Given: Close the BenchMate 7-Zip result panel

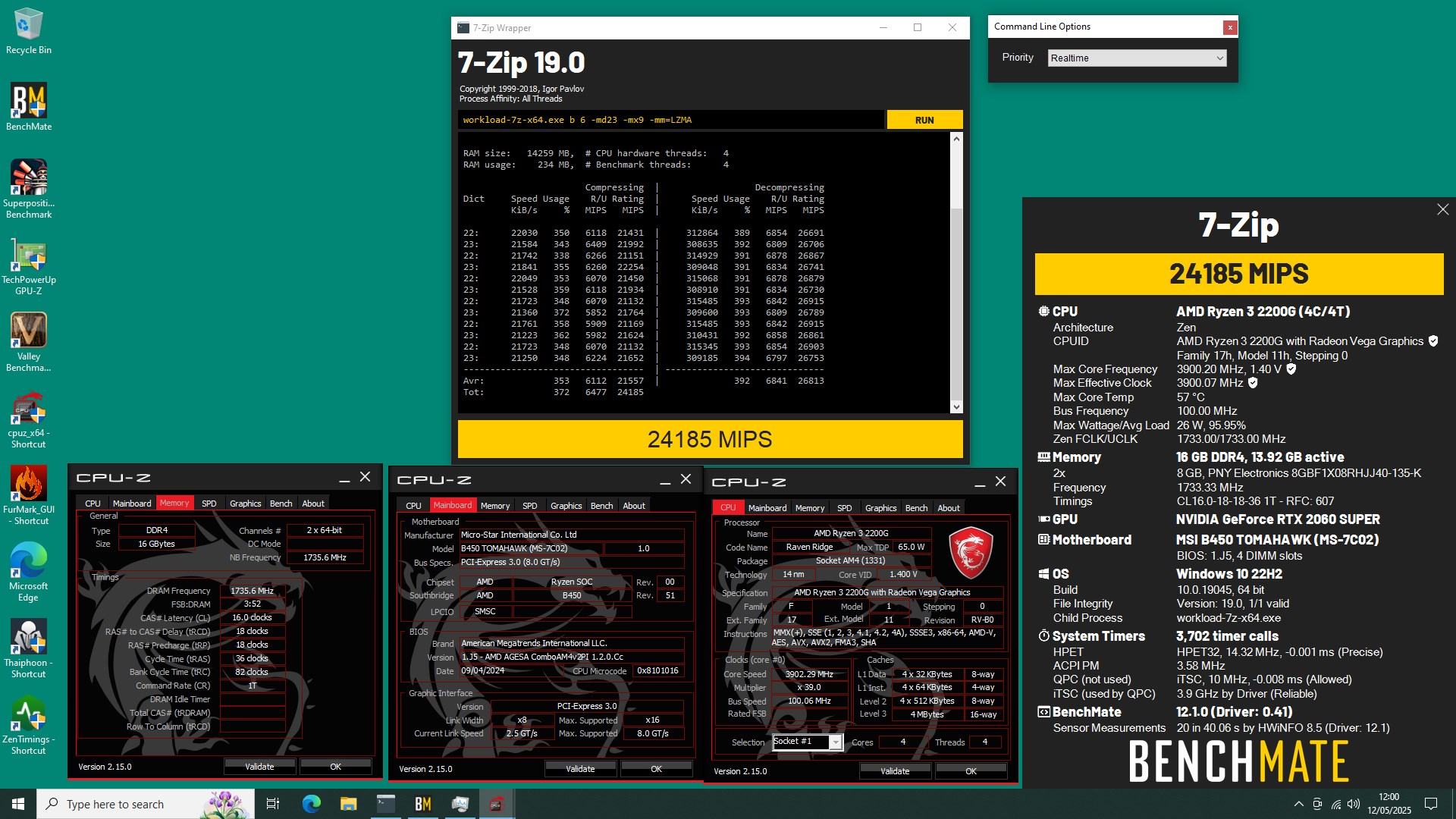Looking at the screenshot, I should tap(1442, 209).
